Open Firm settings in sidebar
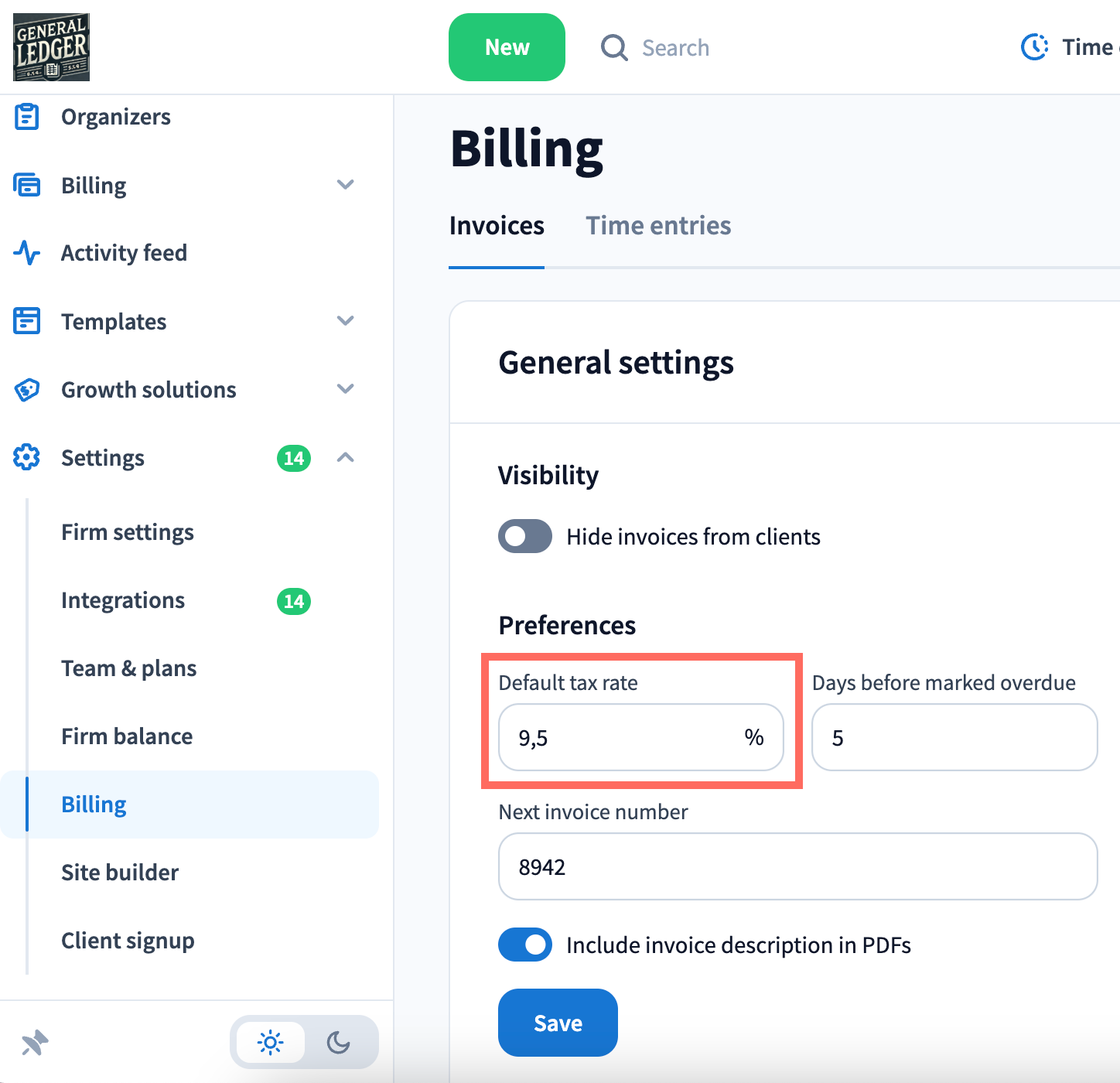The width and height of the screenshot is (1120, 1083). pos(128,532)
